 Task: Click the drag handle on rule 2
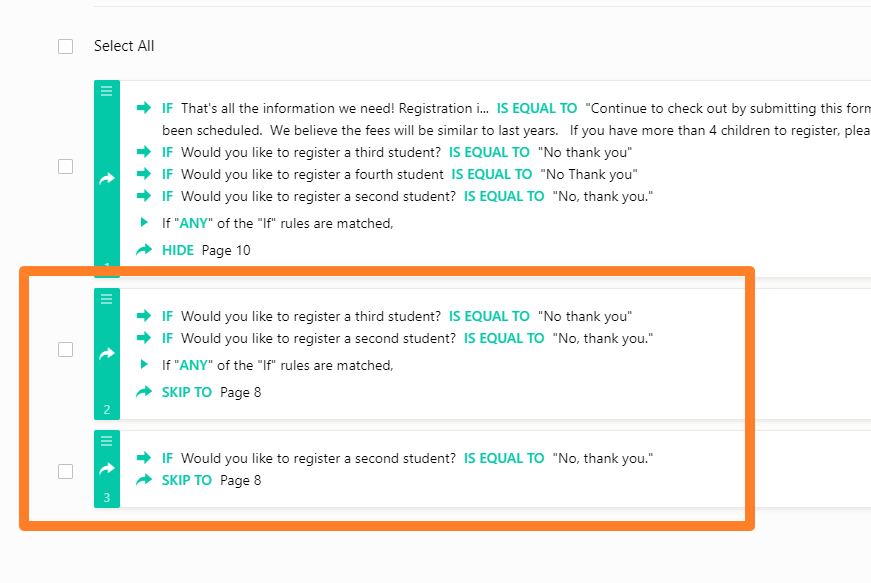click(x=106, y=298)
